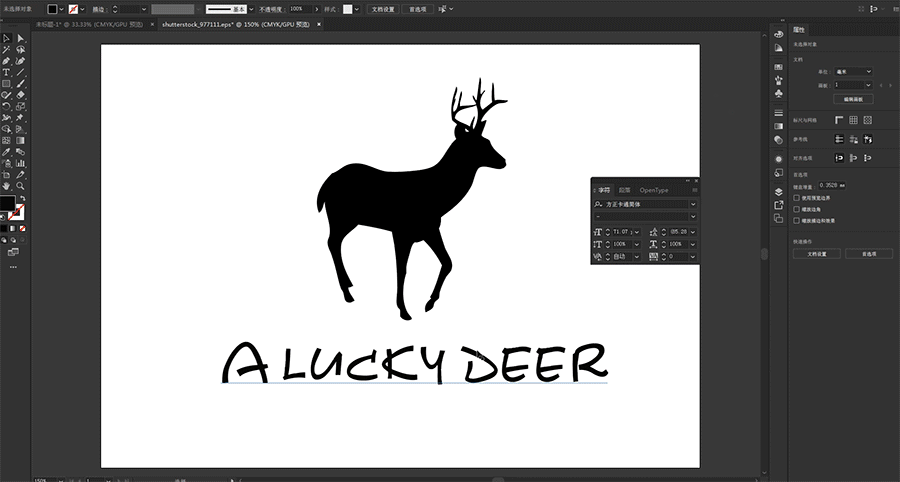Click the 编辑画板 button
900x482 pixels.
pyautogui.click(x=853, y=100)
